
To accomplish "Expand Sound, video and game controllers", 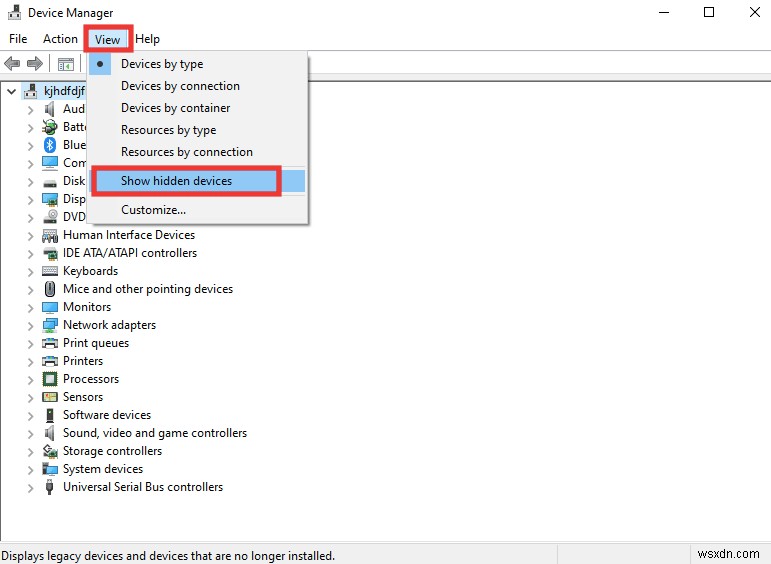I will [x=30, y=435].
